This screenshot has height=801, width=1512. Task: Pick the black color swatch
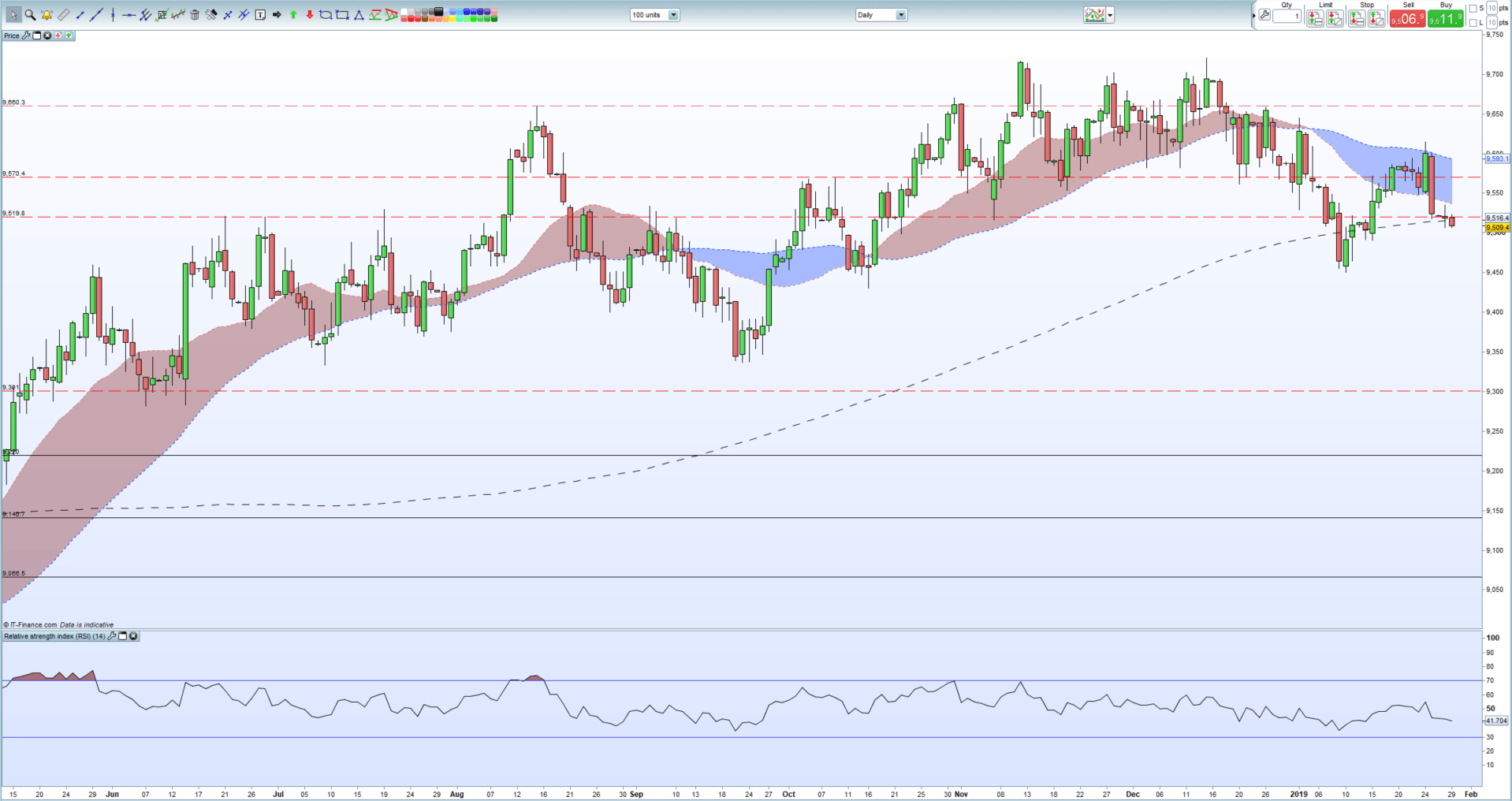pos(438,11)
